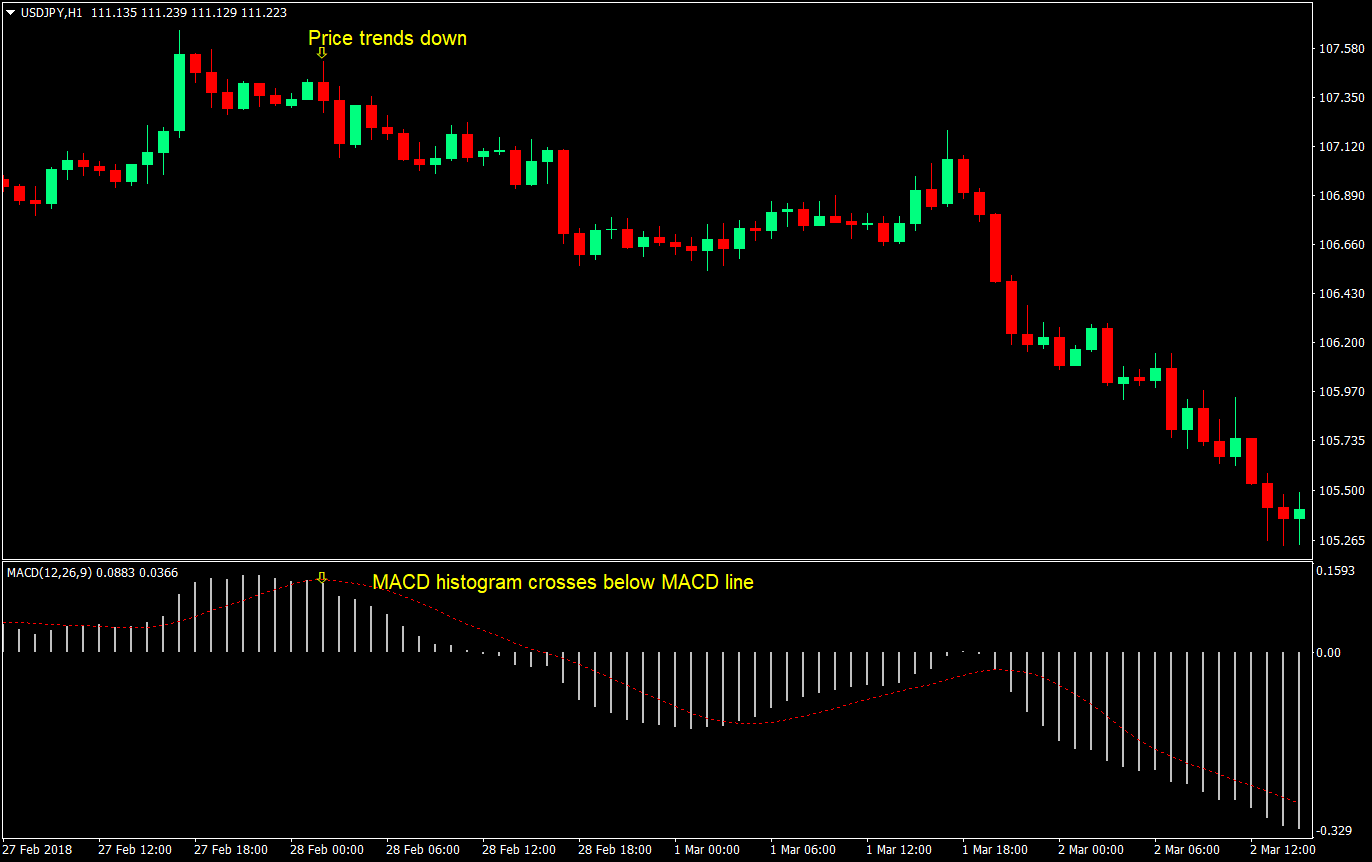This screenshot has height=862, width=1372.
Task: Click the open price value 111.135
Action: pos(114,13)
